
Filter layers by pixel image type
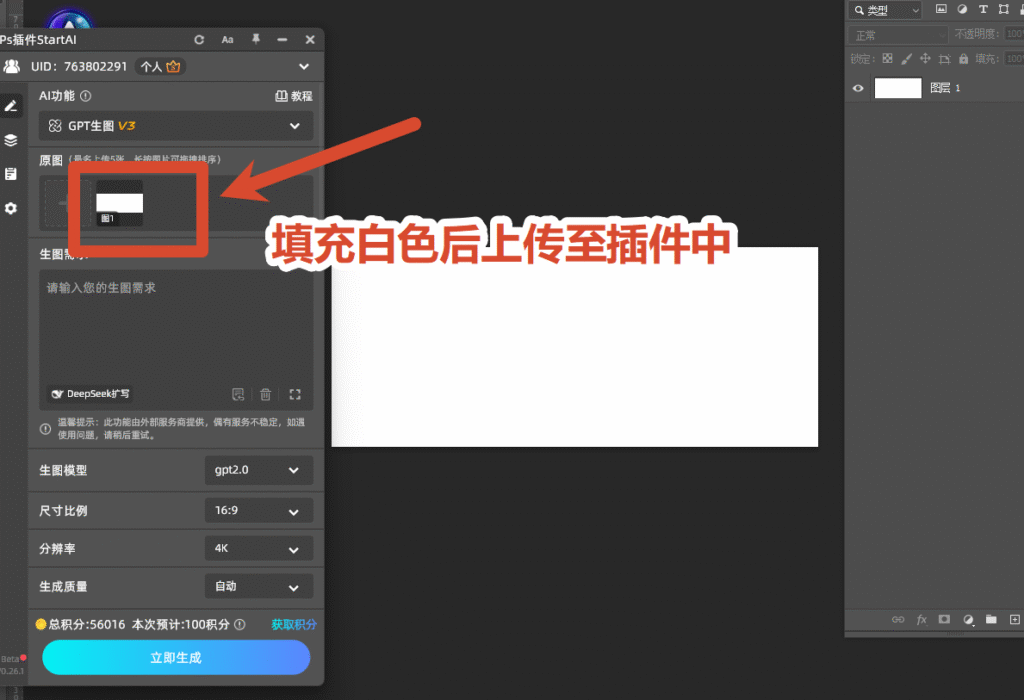tap(941, 9)
